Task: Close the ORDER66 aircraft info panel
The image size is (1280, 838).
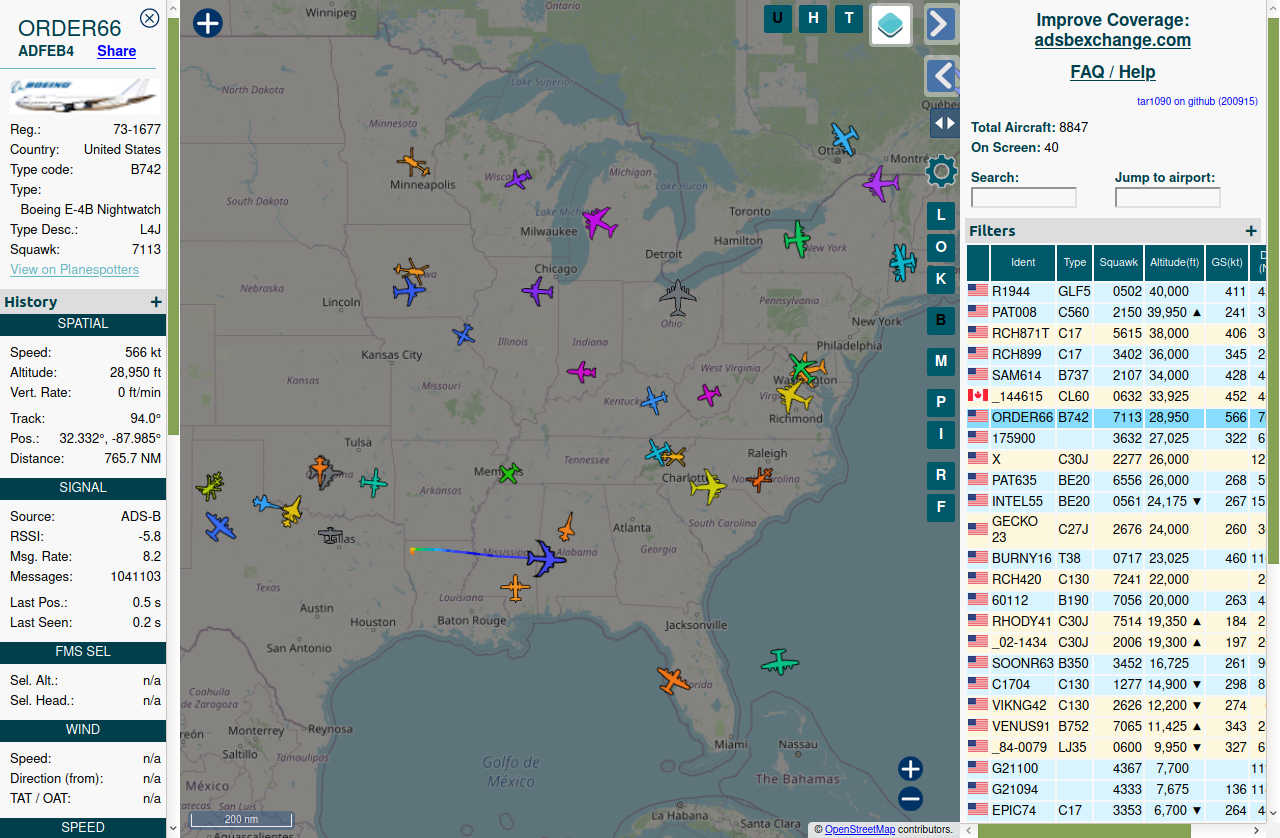Action: click(x=149, y=18)
